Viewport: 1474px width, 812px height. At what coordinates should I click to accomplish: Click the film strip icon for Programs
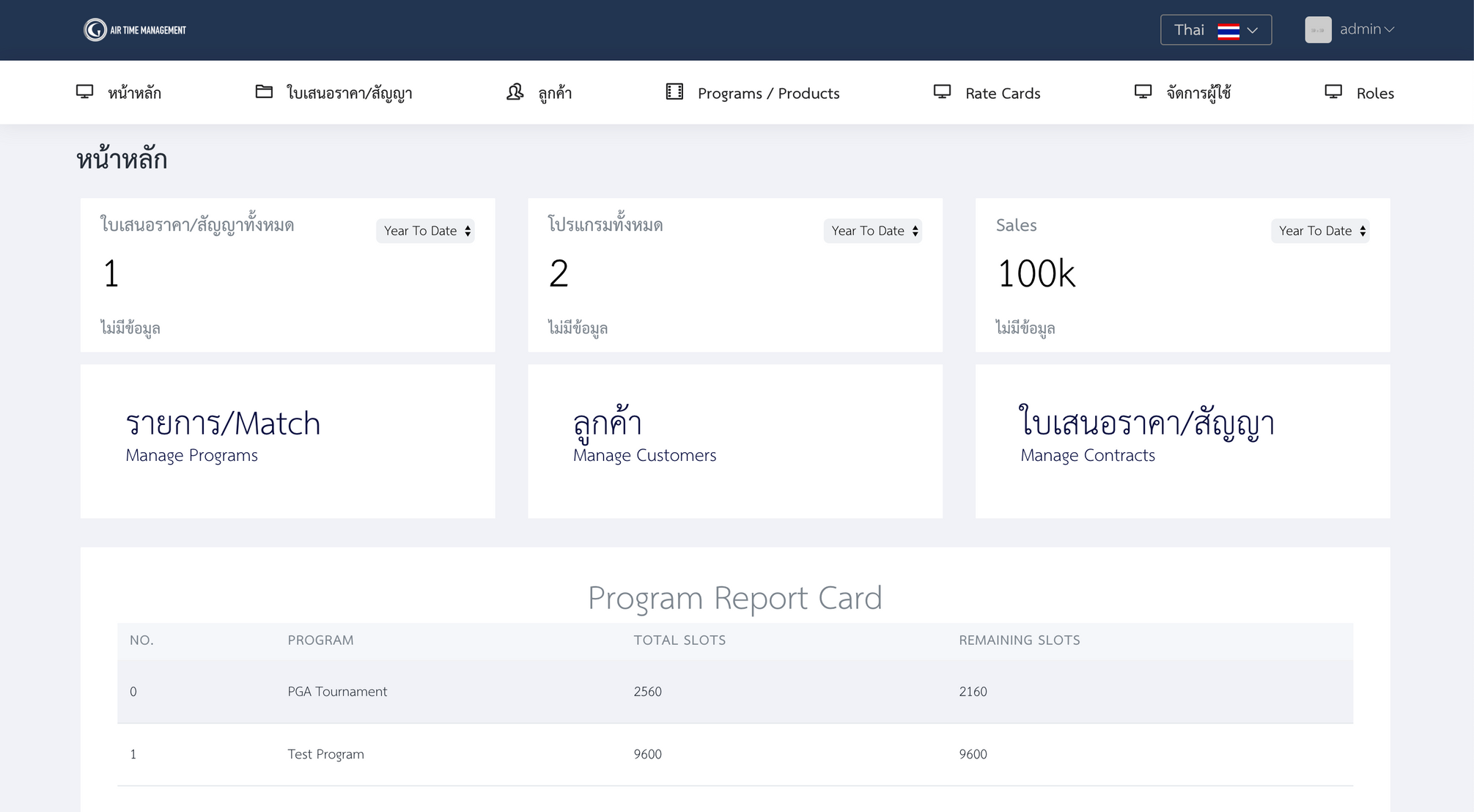click(674, 92)
